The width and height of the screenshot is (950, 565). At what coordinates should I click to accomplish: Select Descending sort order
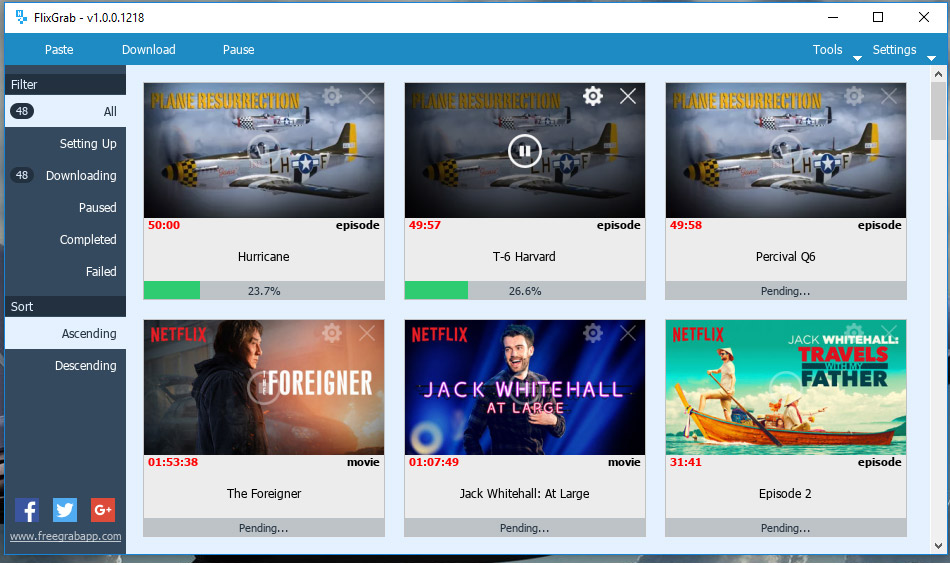tap(65, 366)
